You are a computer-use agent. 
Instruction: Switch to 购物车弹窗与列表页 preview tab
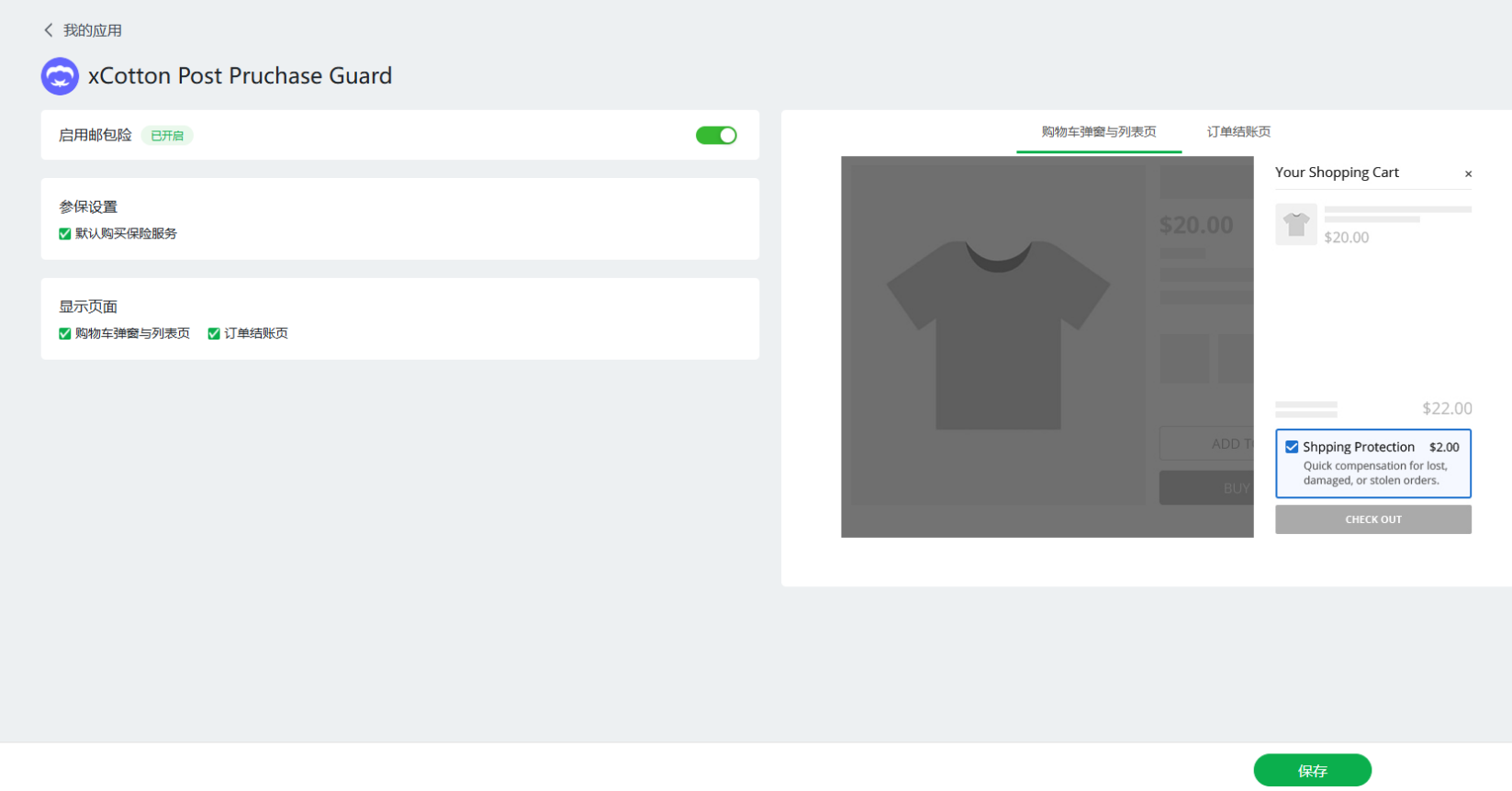pos(1098,132)
